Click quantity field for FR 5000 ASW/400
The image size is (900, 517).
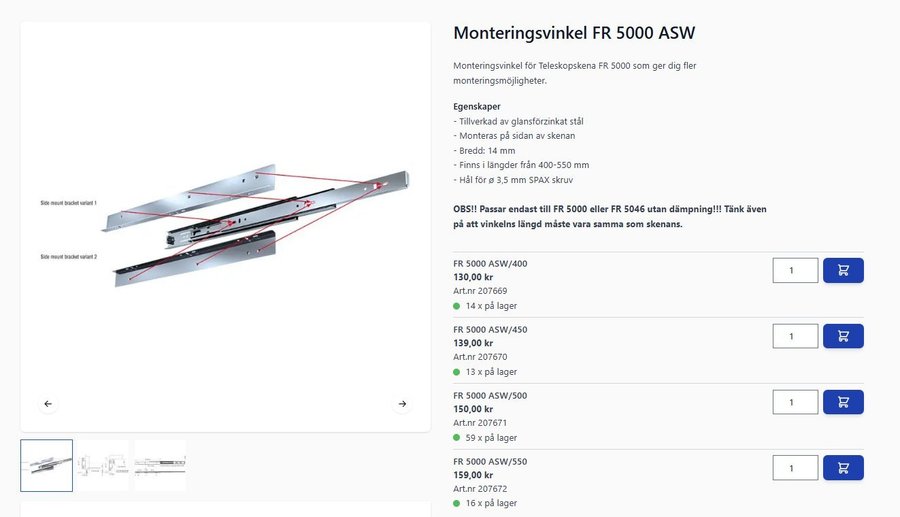pos(795,270)
